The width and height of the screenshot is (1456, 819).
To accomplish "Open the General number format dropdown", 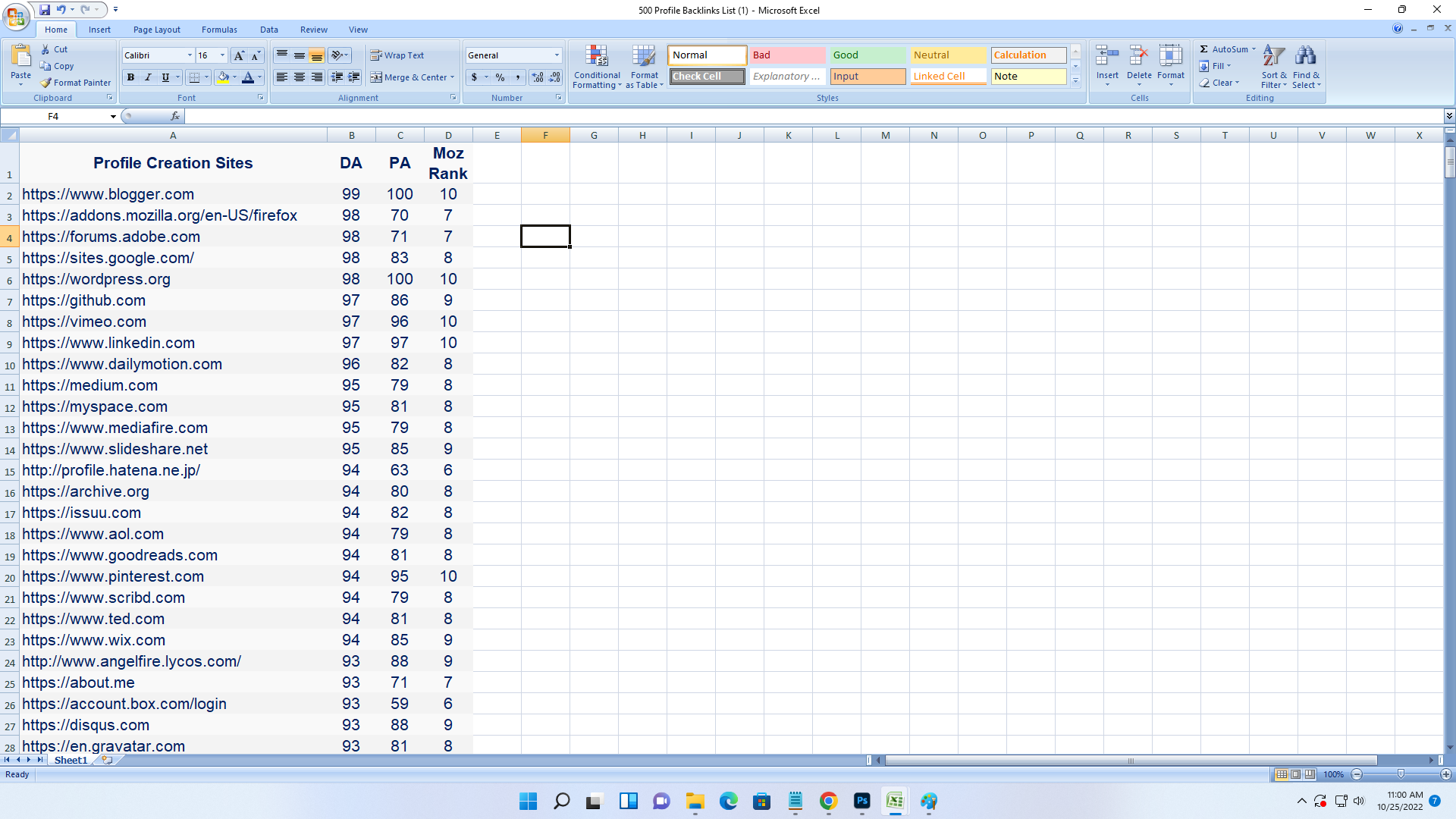I will [557, 55].
